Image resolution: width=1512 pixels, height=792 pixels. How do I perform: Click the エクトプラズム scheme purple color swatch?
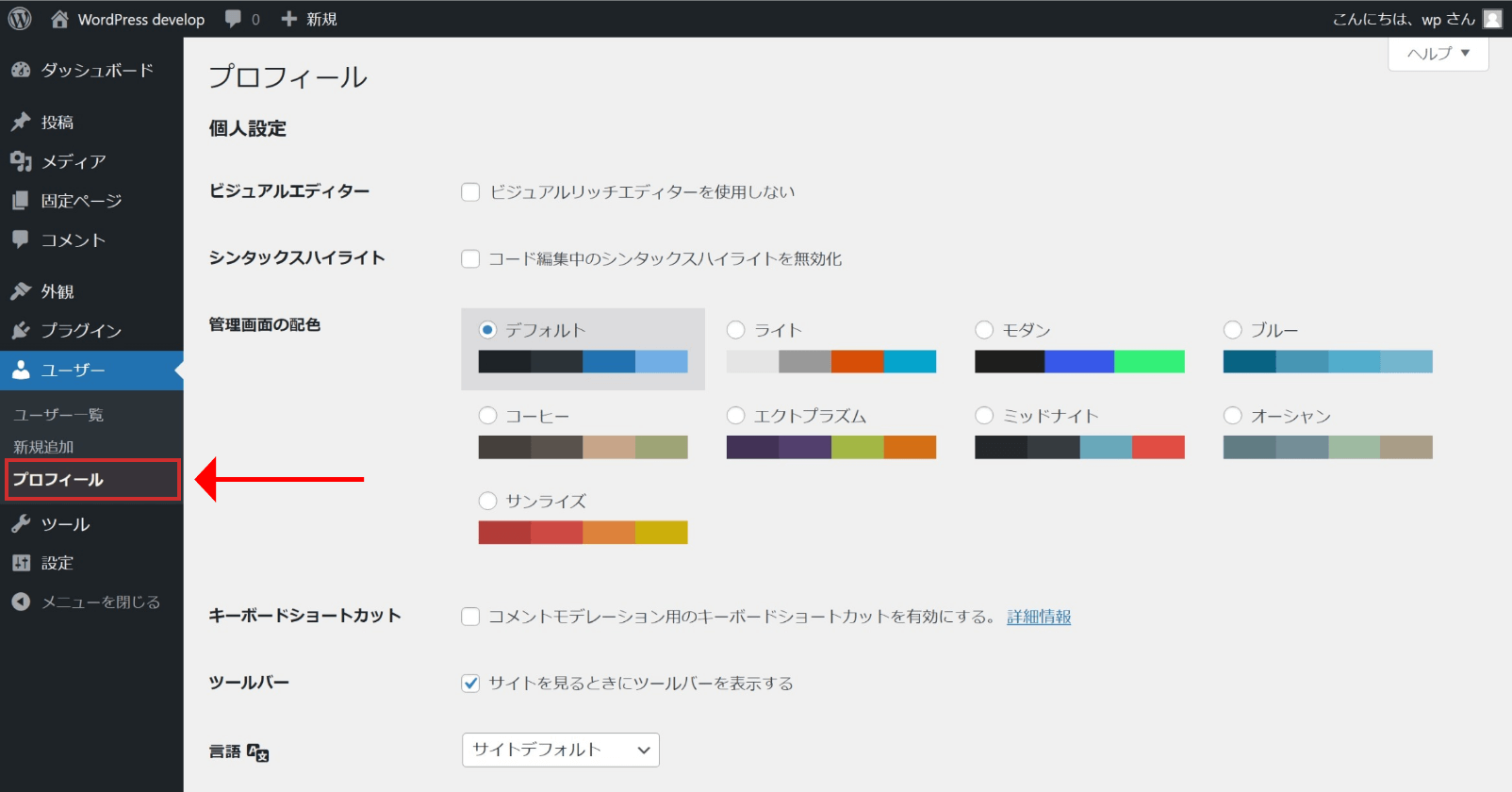click(805, 447)
